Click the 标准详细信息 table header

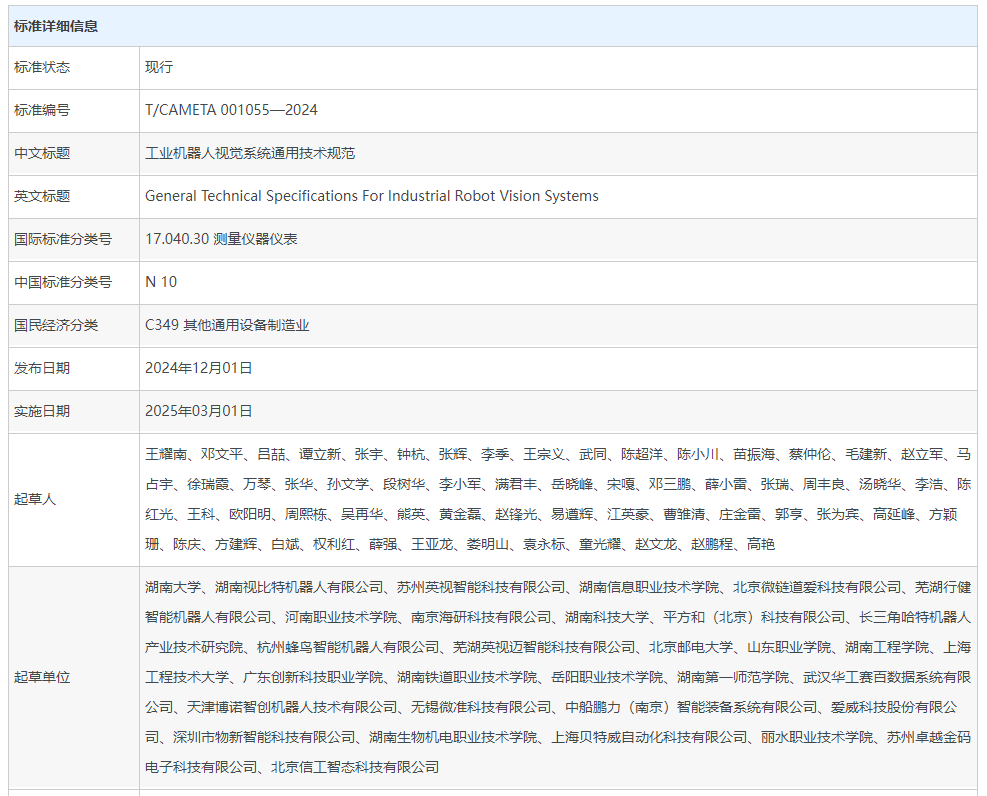pos(56,26)
